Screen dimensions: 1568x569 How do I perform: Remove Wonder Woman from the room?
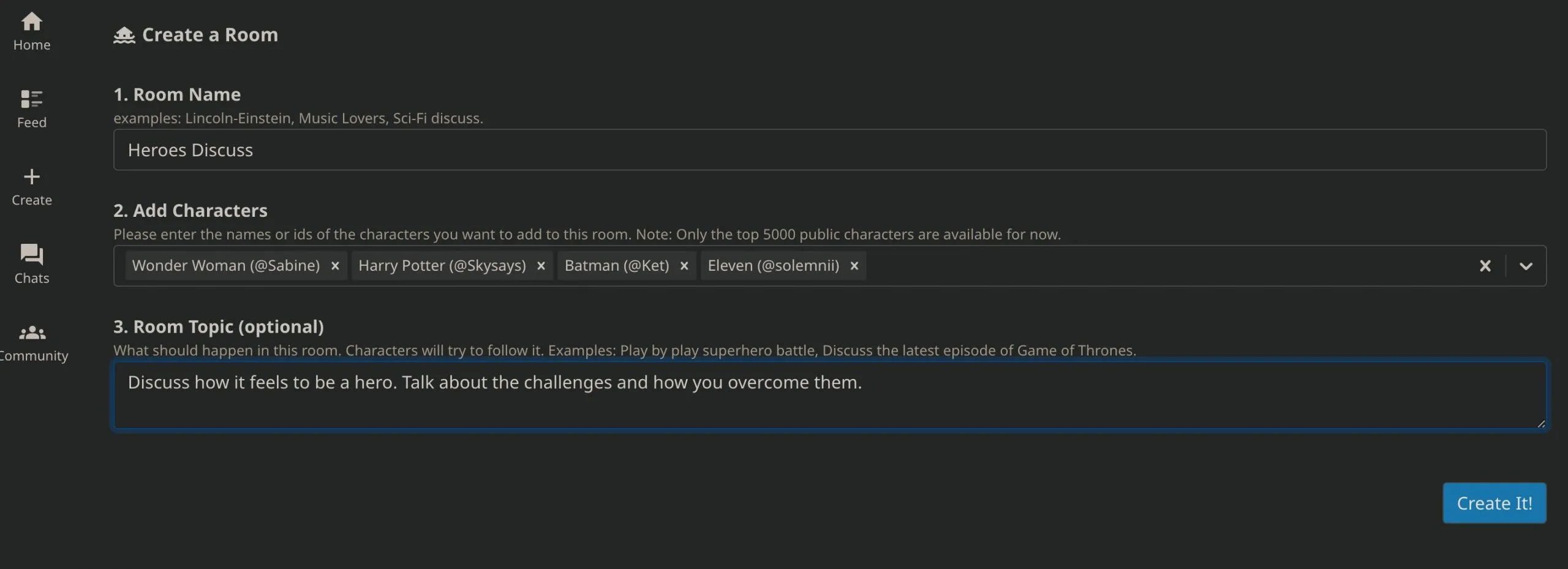334,265
